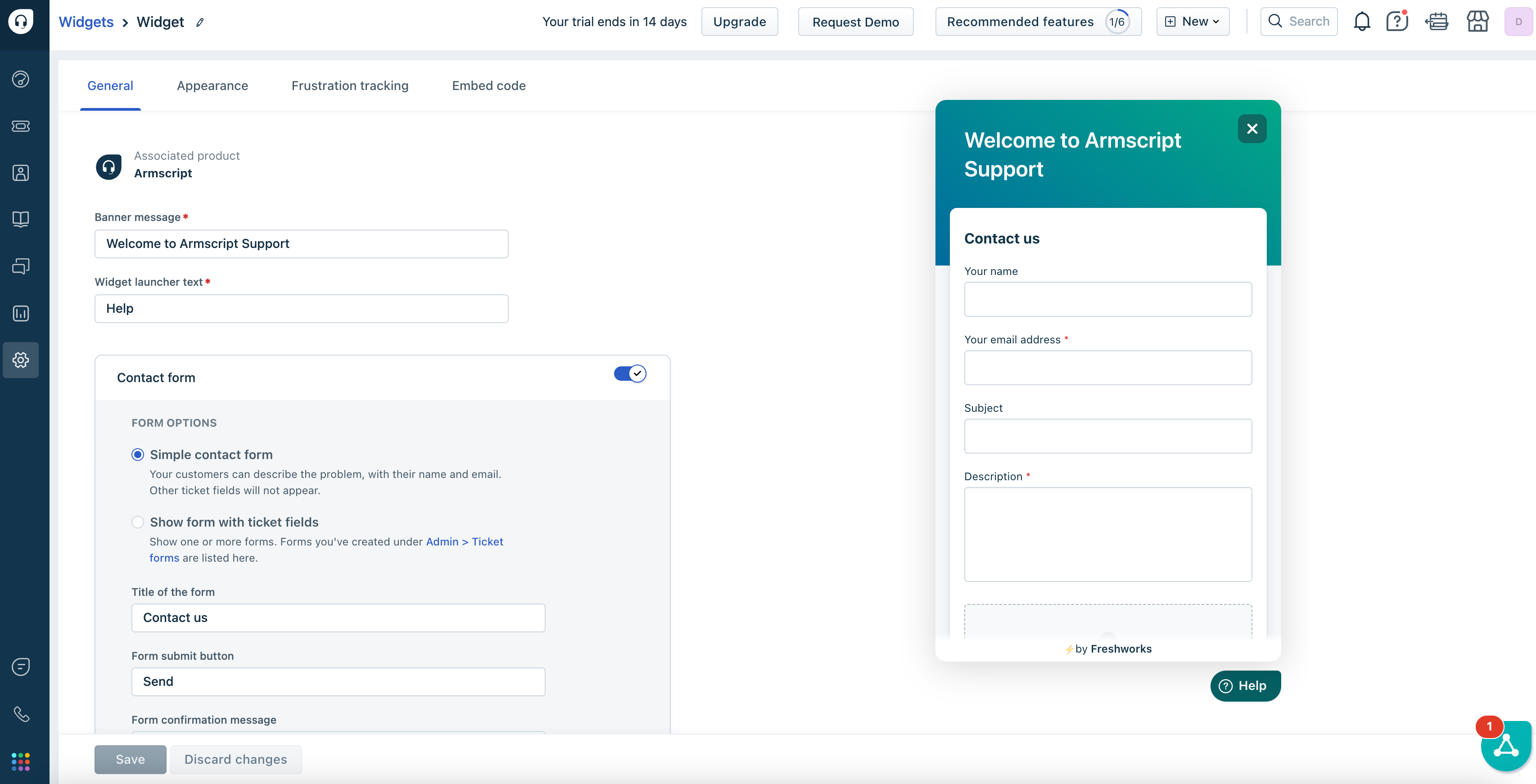Click the Title of the form input field
The image size is (1536, 784).
[338, 617]
